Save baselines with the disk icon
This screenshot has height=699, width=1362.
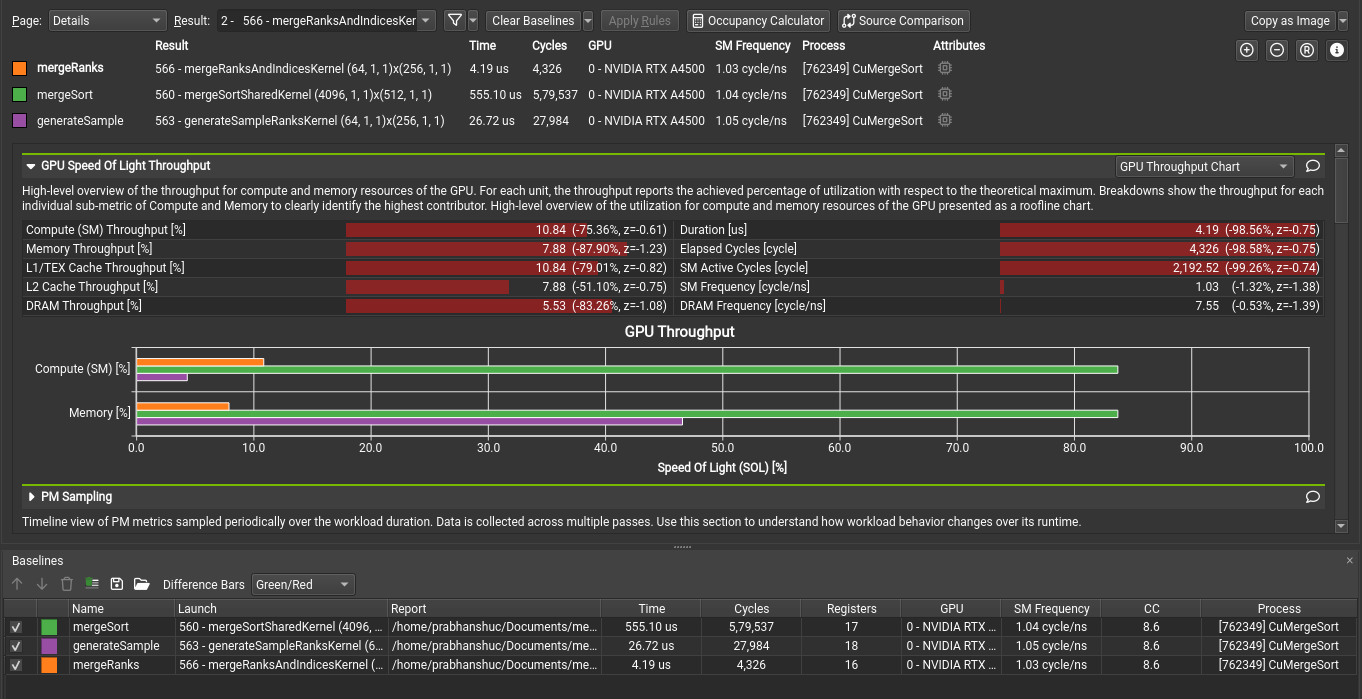pyautogui.click(x=116, y=584)
